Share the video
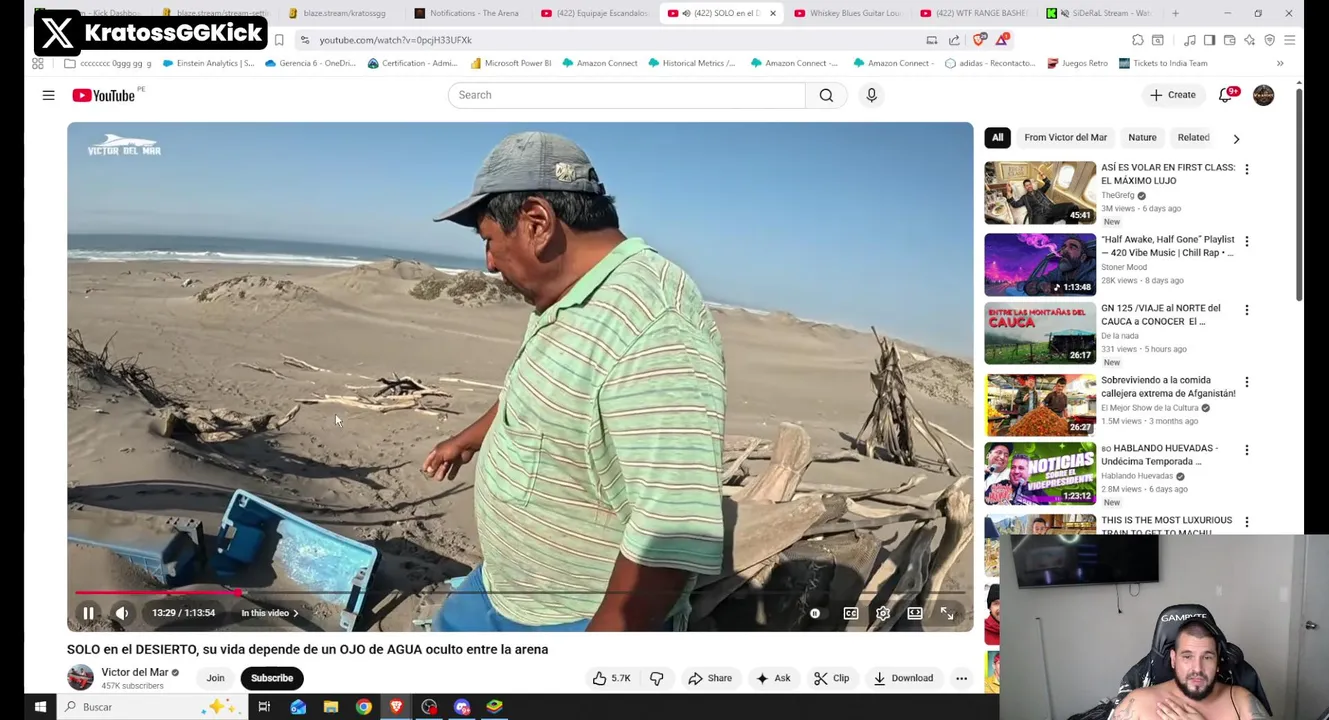The width and height of the screenshot is (1329, 720). 710,678
